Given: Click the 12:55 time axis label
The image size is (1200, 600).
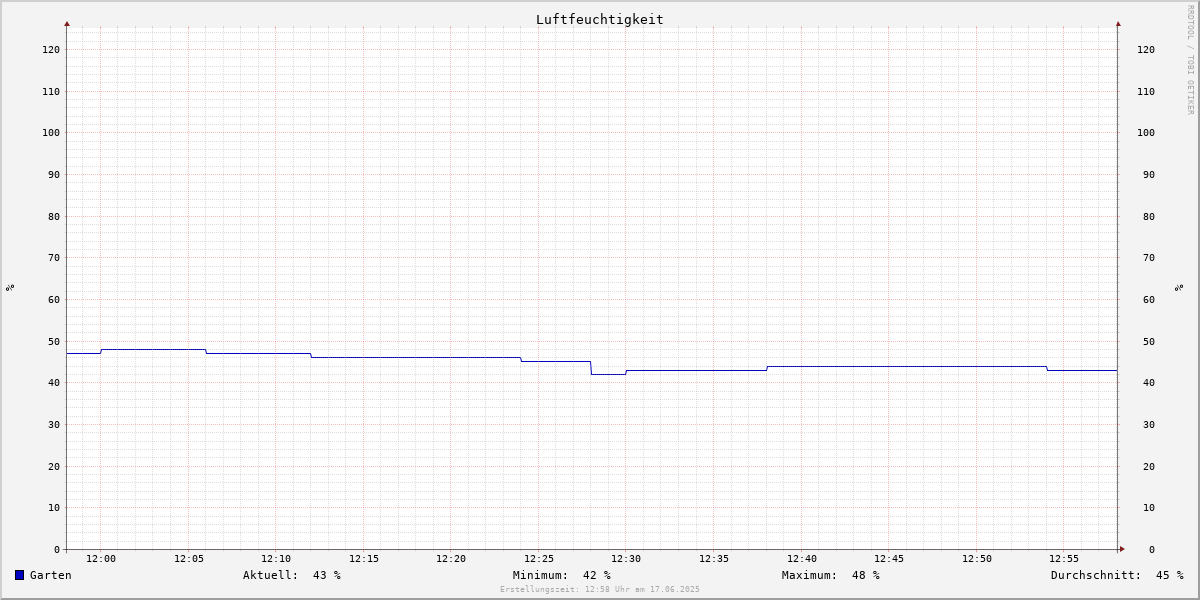Looking at the screenshot, I should click(1064, 559).
